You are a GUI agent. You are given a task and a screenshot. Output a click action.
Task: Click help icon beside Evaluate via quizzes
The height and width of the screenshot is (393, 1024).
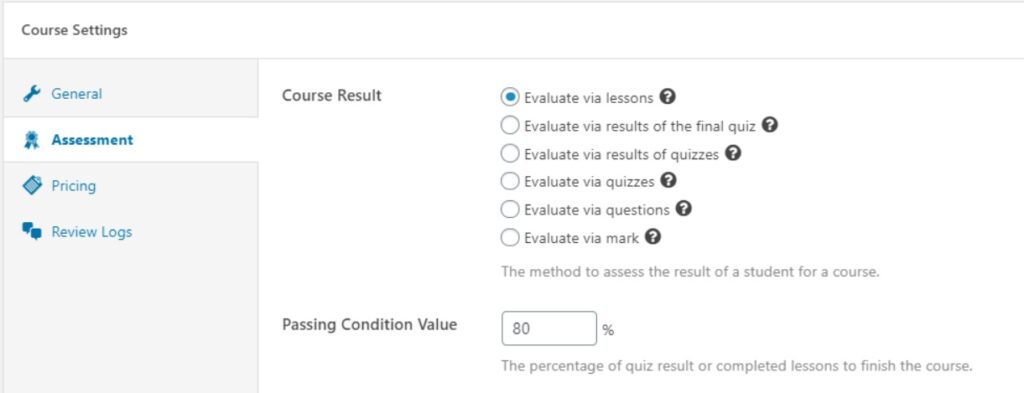tap(668, 180)
